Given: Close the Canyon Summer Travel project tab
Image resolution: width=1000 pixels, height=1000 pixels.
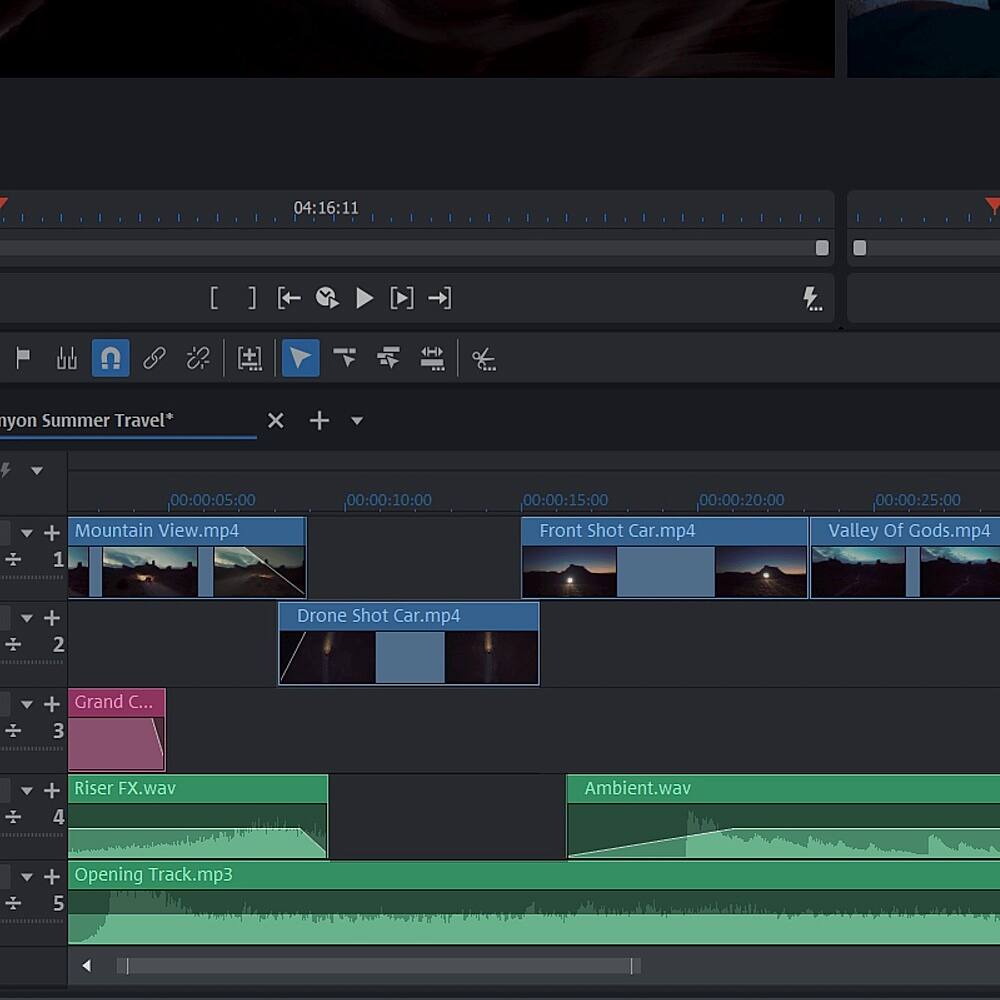Looking at the screenshot, I should (276, 421).
